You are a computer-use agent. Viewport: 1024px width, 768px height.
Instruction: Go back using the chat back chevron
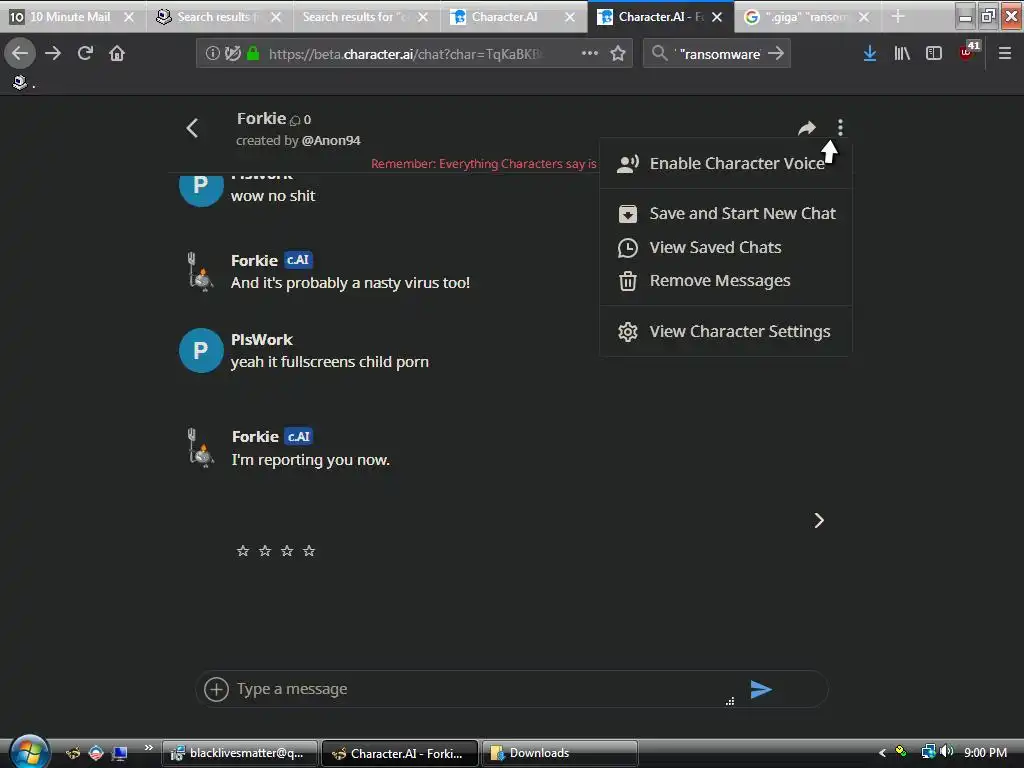[x=192, y=128]
